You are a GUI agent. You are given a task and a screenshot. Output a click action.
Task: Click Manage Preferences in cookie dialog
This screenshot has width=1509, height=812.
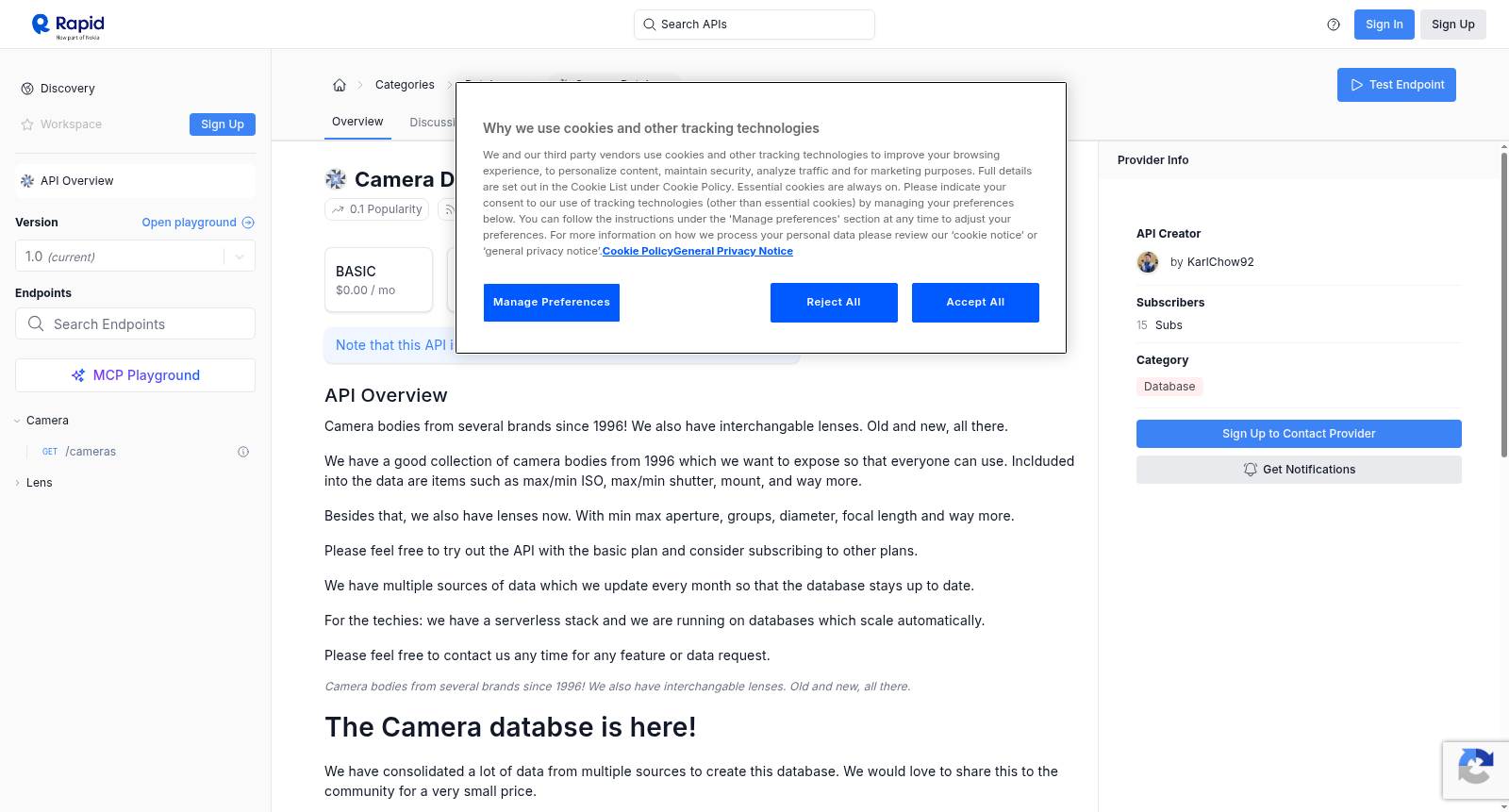click(552, 303)
